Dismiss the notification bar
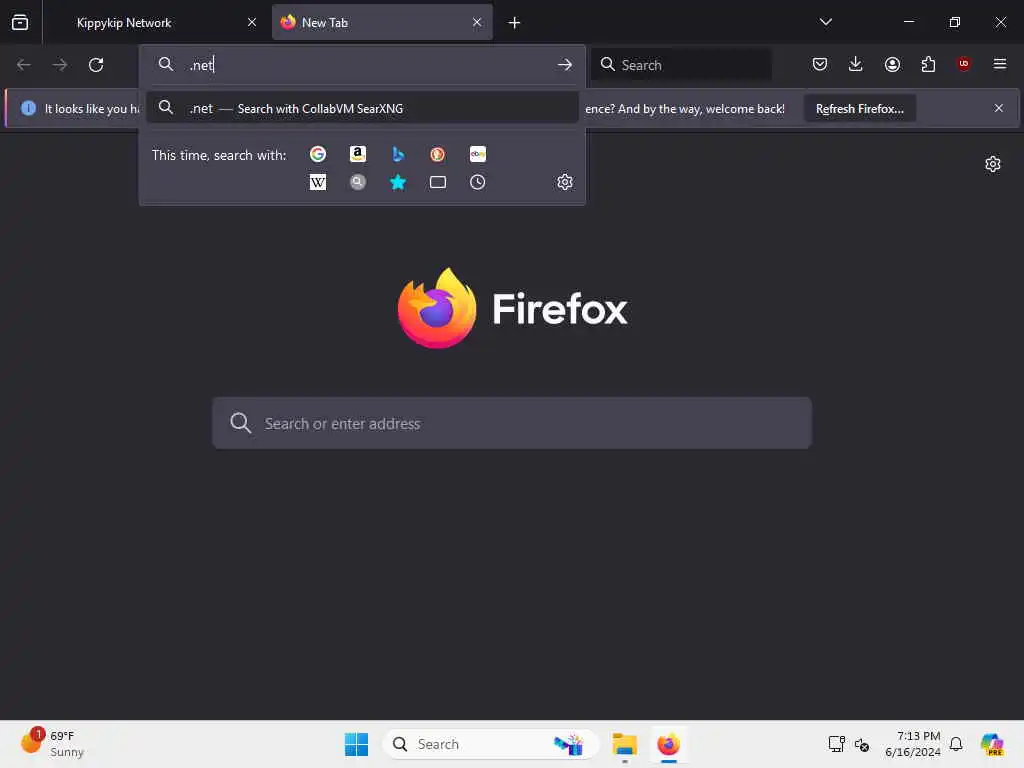Screen dimensions: 1024x768 click(999, 108)
